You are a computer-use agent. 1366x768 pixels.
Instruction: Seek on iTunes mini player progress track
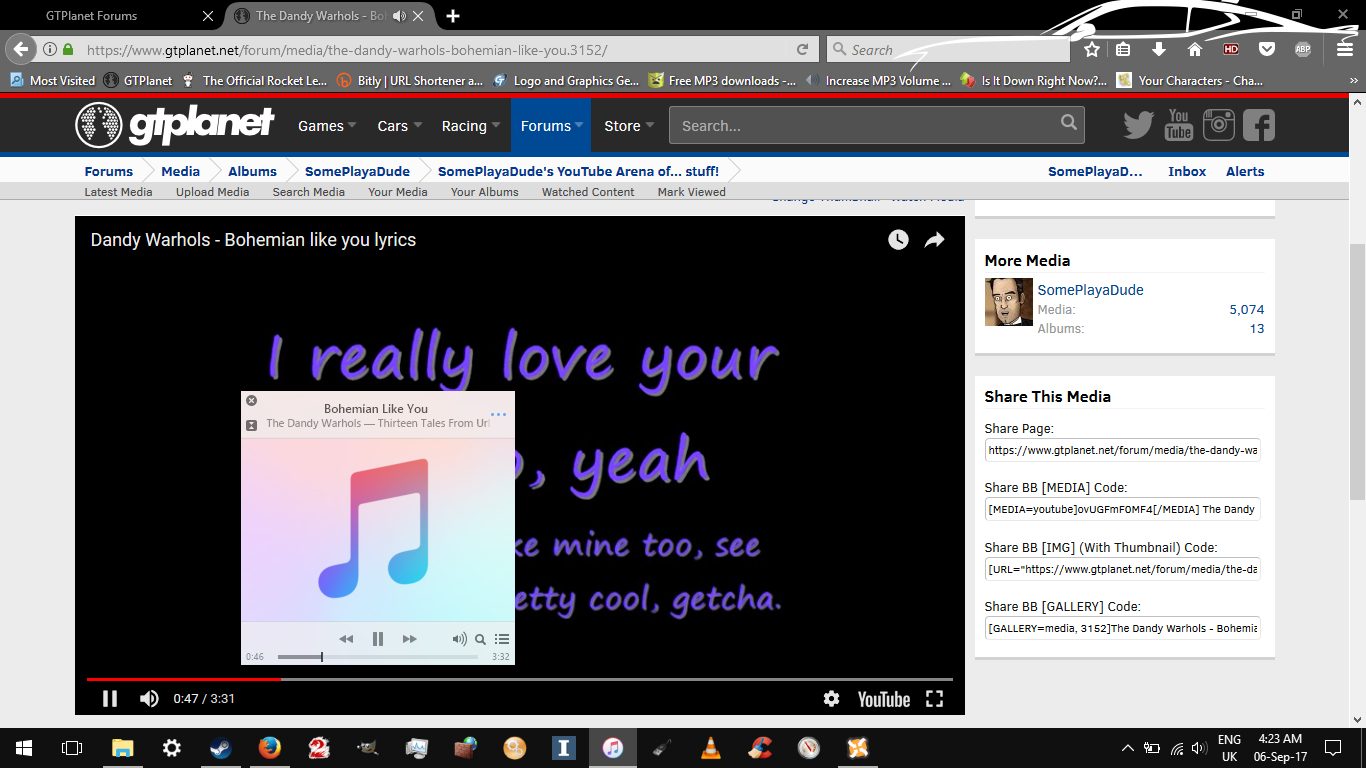(378, 657)
